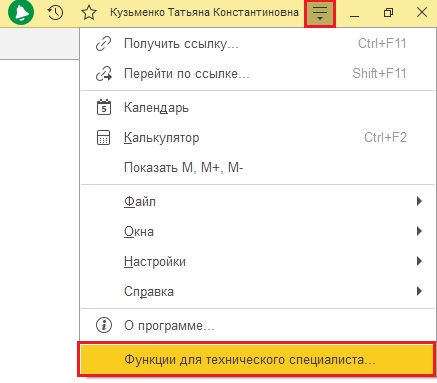
Task: Click the calculator icon beside Калькулятор
Action: point(103,138)
